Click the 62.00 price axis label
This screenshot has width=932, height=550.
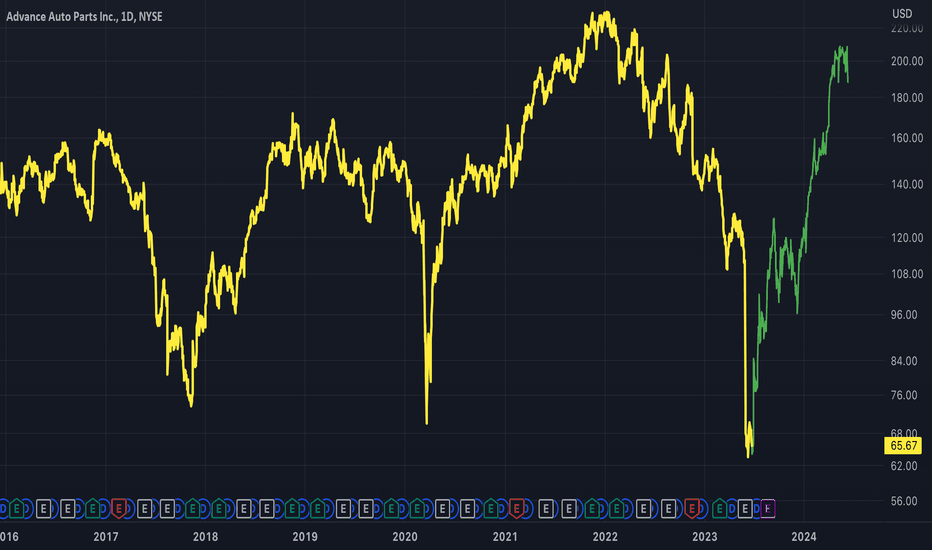pyautogui.click(x=903, y=466)
